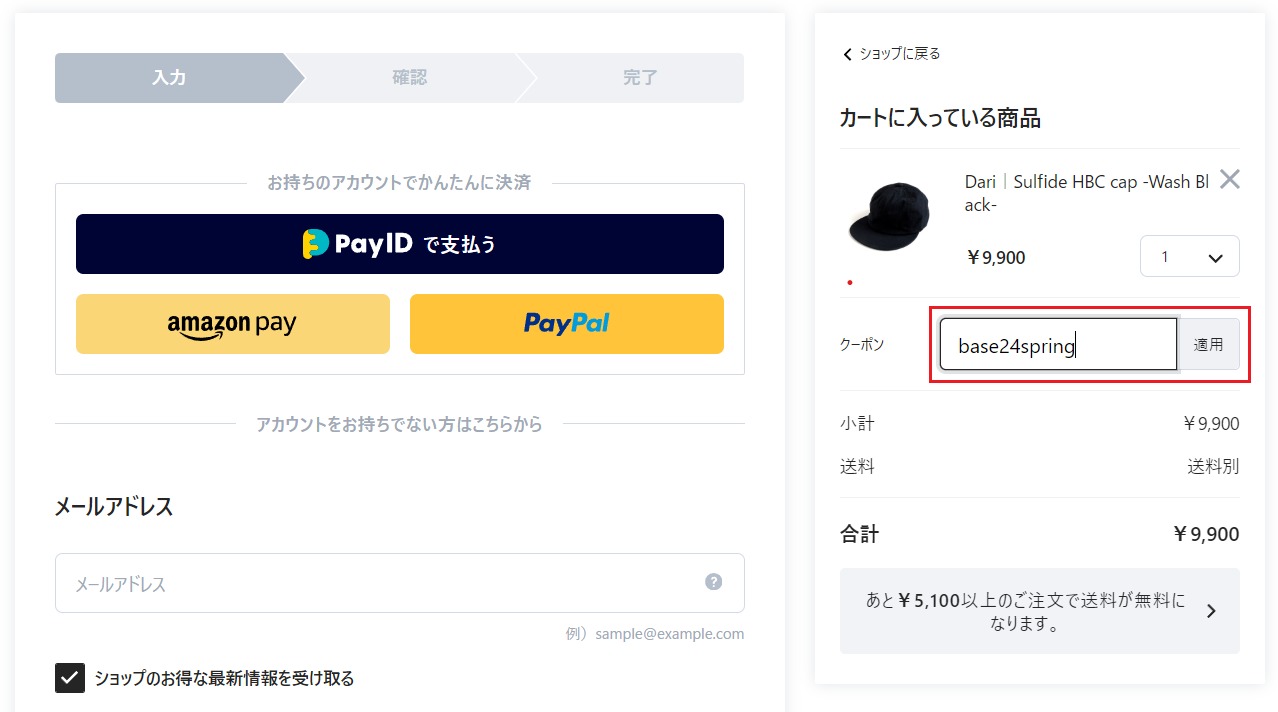Image resolution: width=1278 pixels, height=712 pixels.
Task: Click the back chevron beside ショップに戻る
Action: pos(848,54)
